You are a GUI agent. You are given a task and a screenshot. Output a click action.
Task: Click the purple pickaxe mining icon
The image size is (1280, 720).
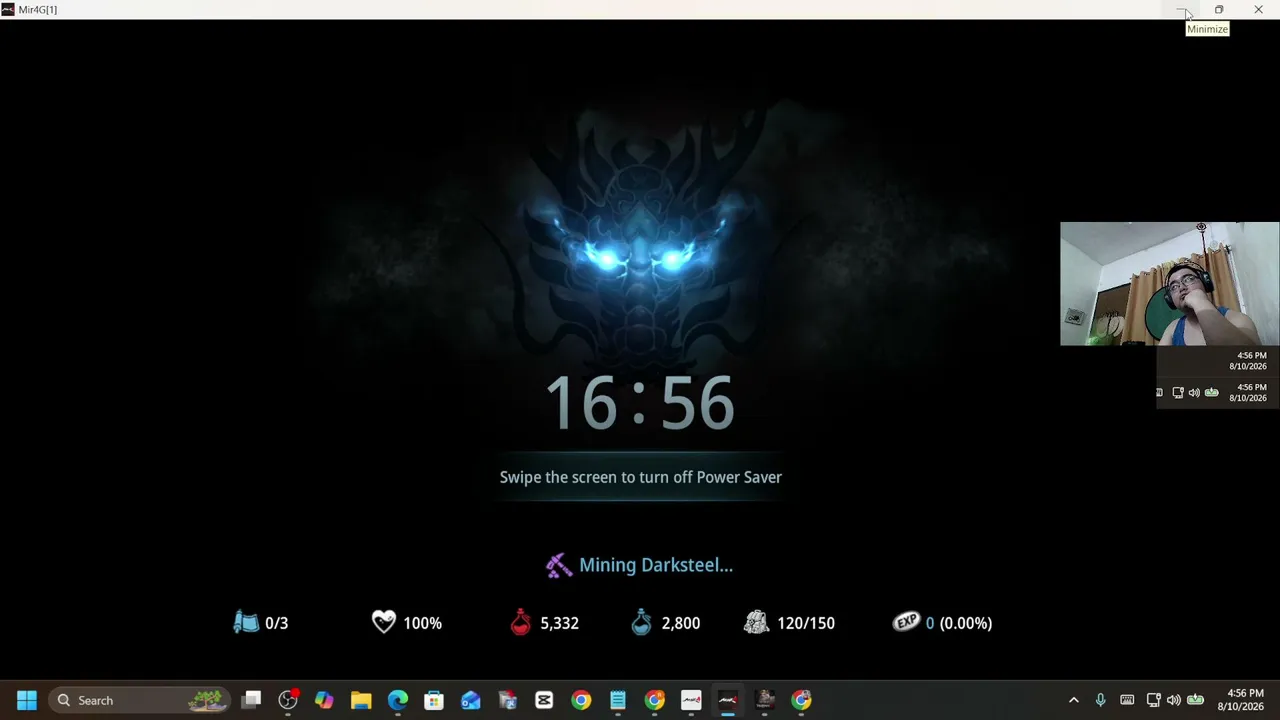559,565
